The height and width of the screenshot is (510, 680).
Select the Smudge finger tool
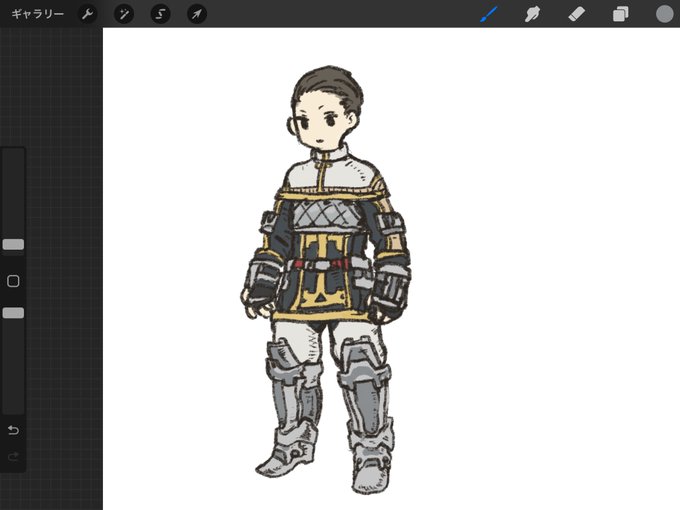tap(532, 14)
